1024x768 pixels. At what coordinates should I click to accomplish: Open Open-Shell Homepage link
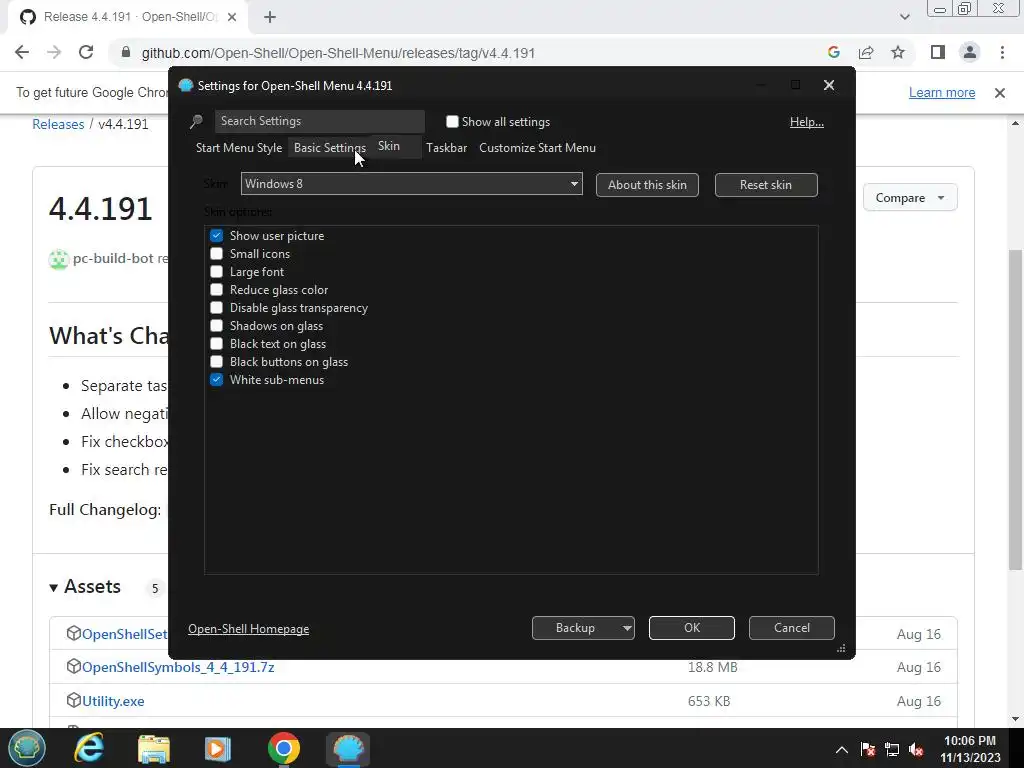point(249,629)
